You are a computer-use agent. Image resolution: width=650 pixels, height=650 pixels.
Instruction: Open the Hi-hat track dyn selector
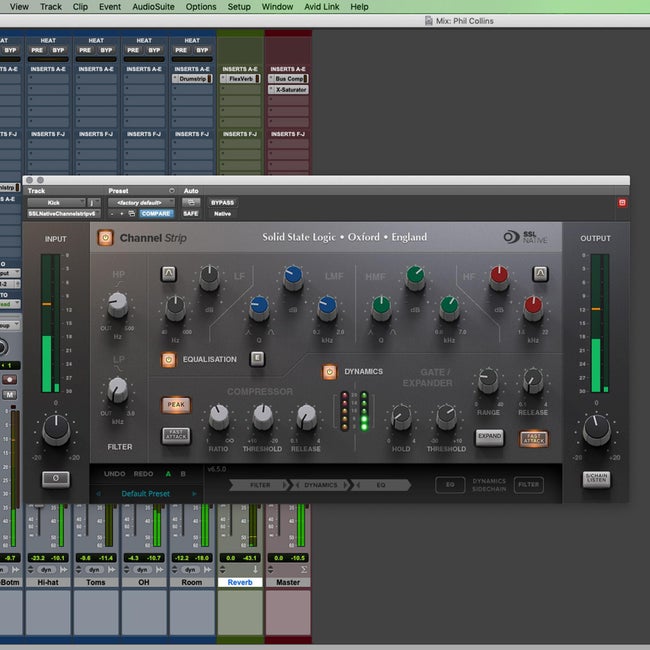click(46, 570)
